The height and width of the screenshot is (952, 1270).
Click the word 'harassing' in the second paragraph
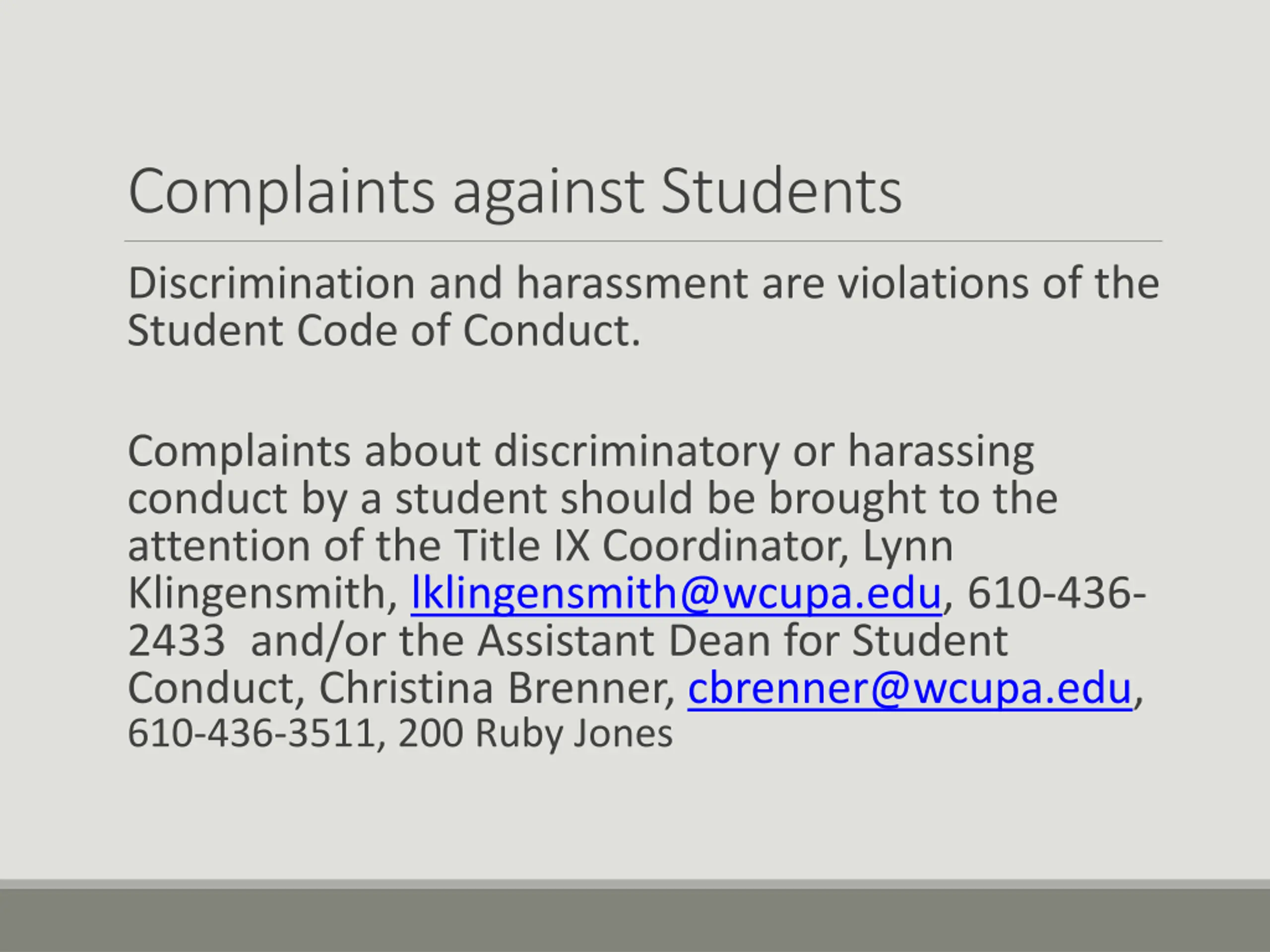pyautogui.click(x=941, y=451)
